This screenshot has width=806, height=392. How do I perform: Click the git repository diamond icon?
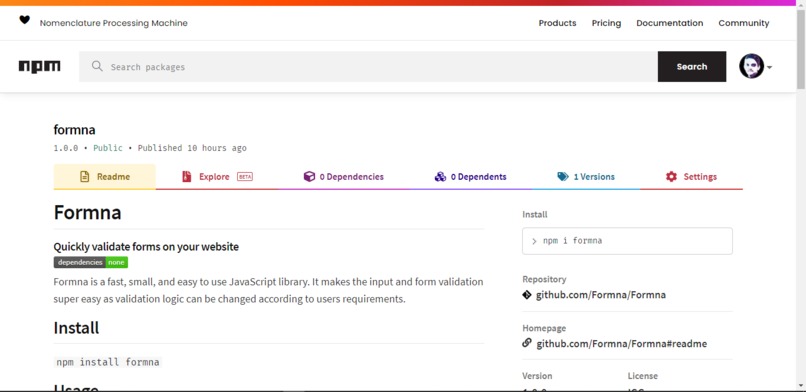pyautogui.click(x=527, y=295)
